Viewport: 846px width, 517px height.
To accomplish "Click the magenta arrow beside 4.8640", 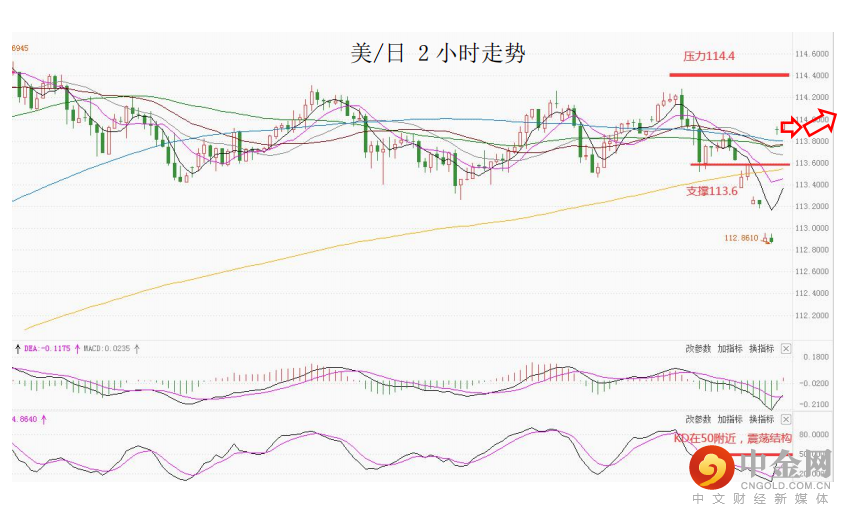I will [45, 419].
